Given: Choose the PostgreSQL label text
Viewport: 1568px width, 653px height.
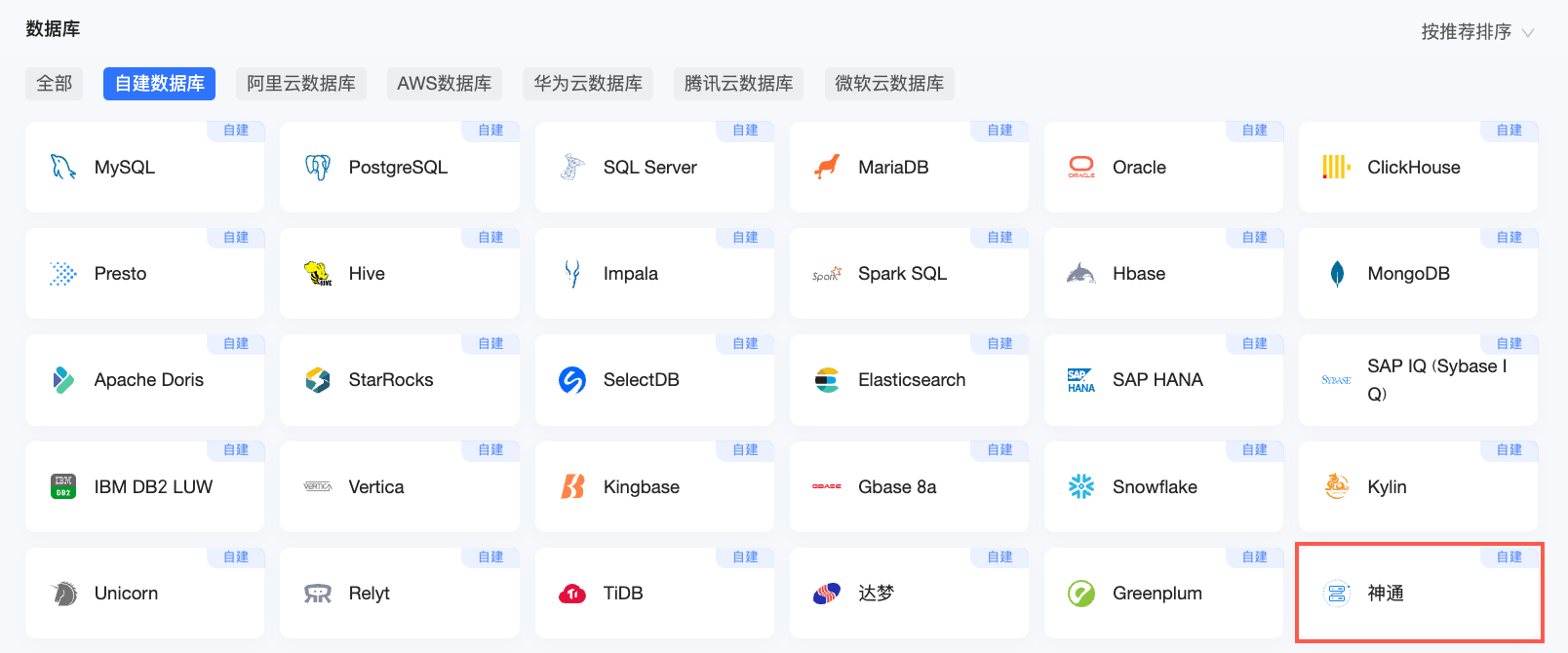Looking at the screenshot, I should [x=398, y=168].
